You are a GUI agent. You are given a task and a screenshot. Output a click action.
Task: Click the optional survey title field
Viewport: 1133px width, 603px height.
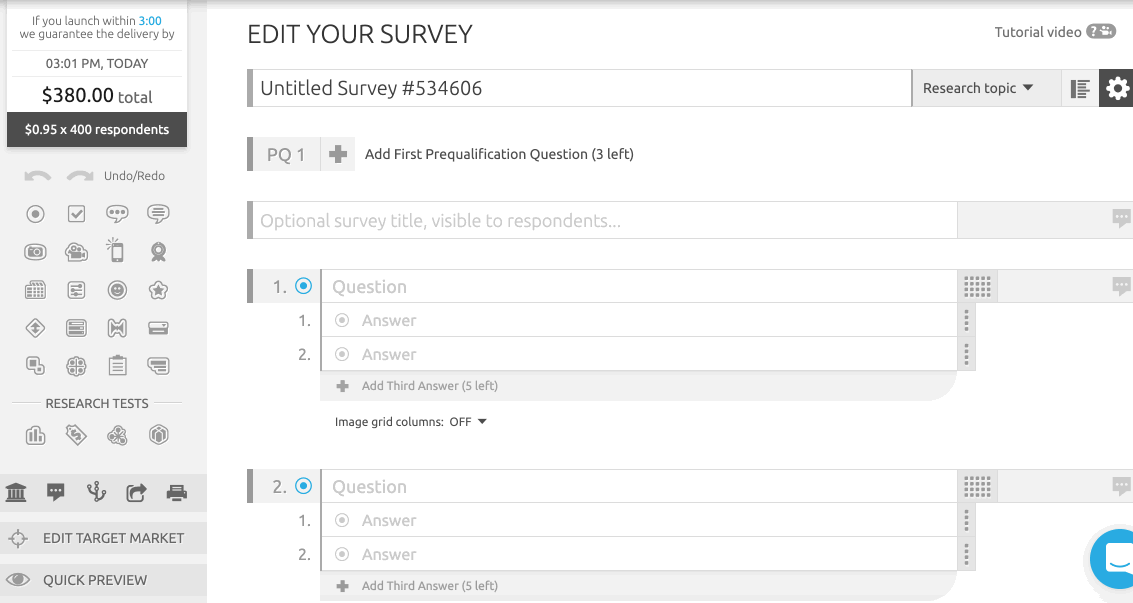point(602,221)
